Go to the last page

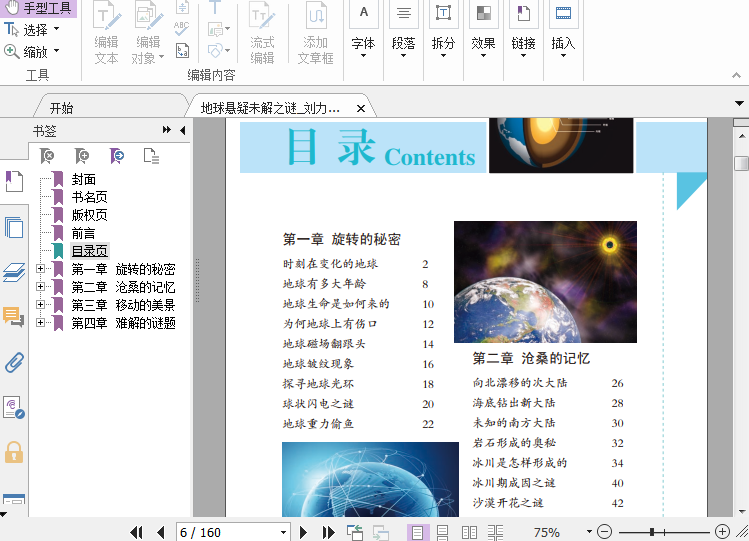pos(328,532)
